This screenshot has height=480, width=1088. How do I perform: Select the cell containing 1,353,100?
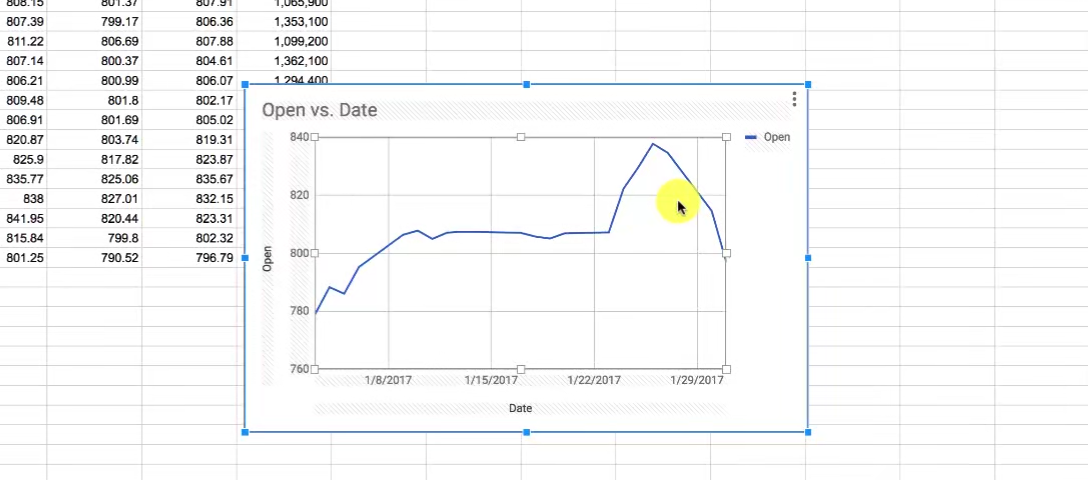[x=300, y=21]
